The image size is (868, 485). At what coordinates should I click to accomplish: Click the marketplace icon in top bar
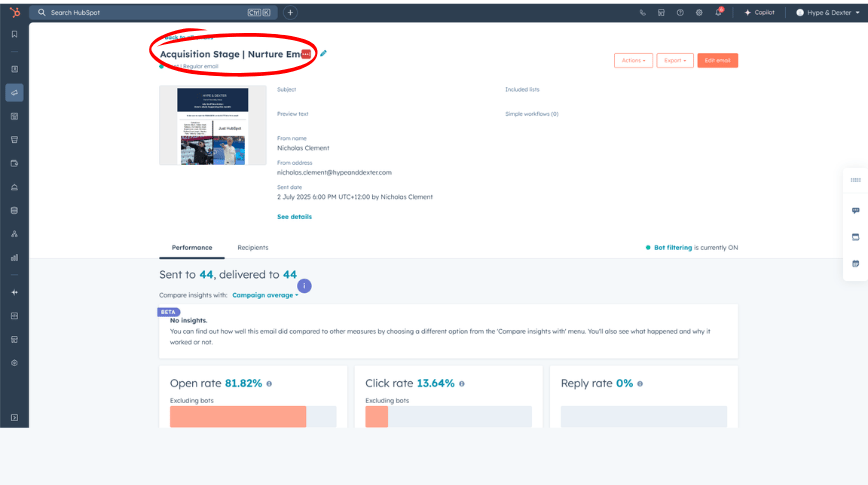coord(661,13)
